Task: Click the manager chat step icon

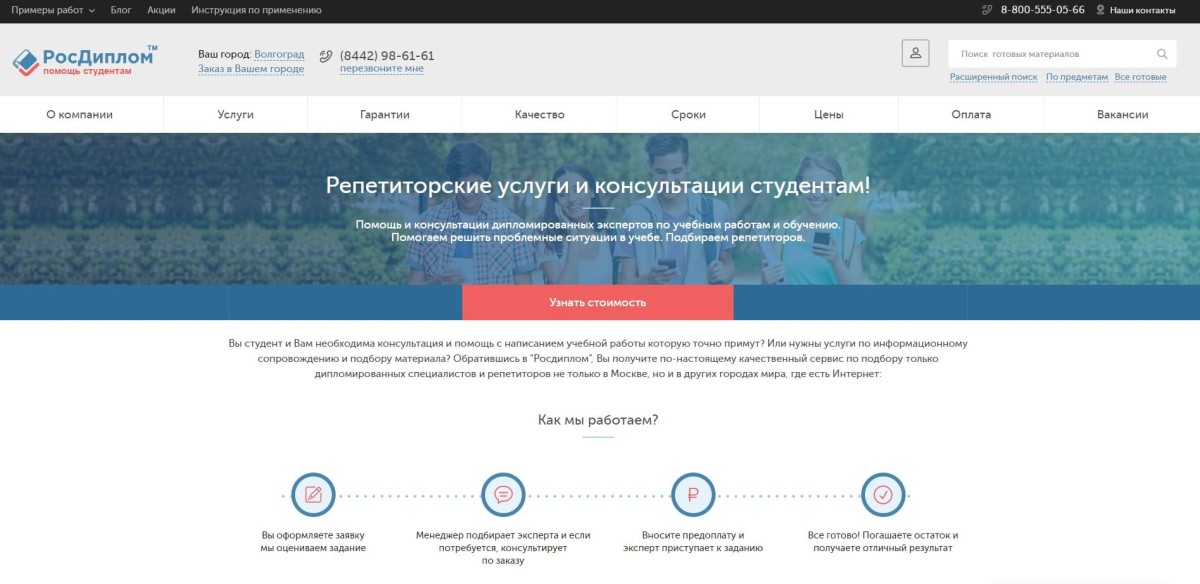Action: pyautogui.click(x=503, y=494)
